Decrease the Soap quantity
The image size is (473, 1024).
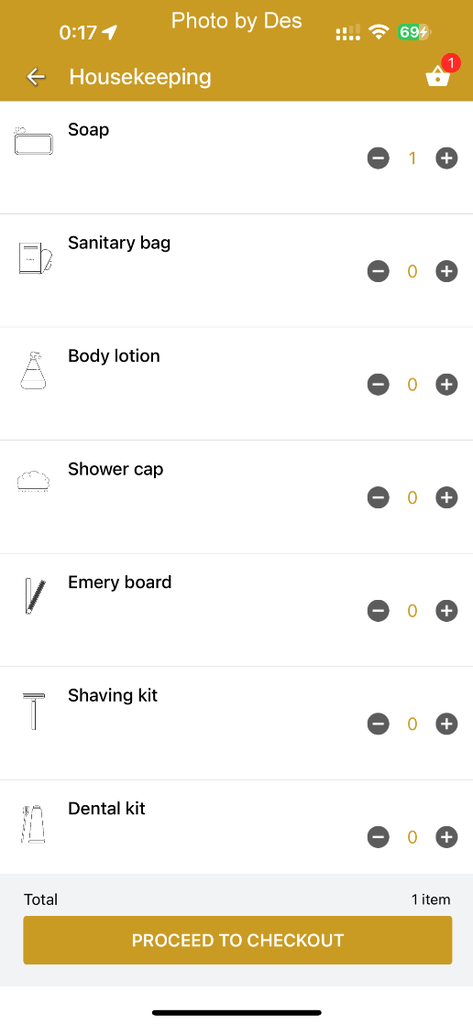pyautogui.click(x=378, y=158)
